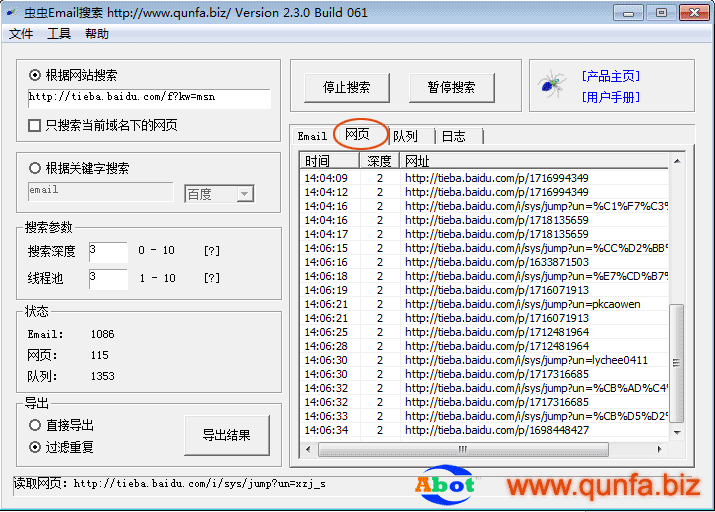Click the 停止搜索 button
The height and width of the screenshot is (512, 715).
click(x=347, y=87)
